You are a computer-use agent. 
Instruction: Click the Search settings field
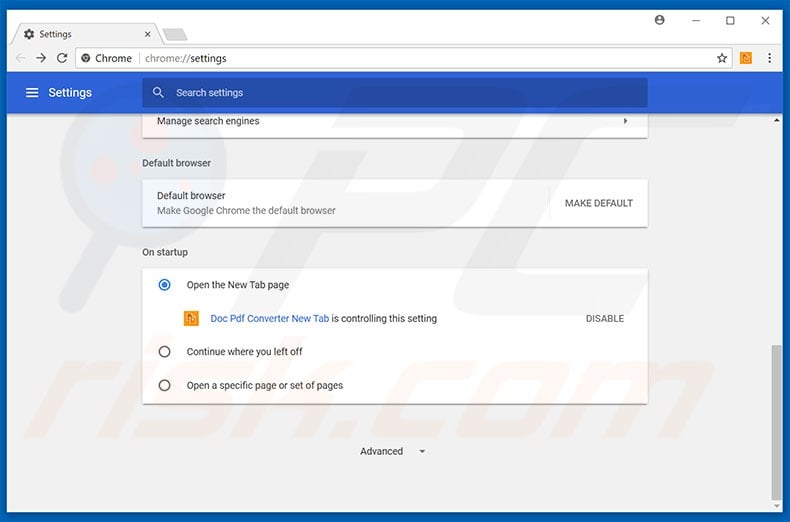[x=394, y=93]
